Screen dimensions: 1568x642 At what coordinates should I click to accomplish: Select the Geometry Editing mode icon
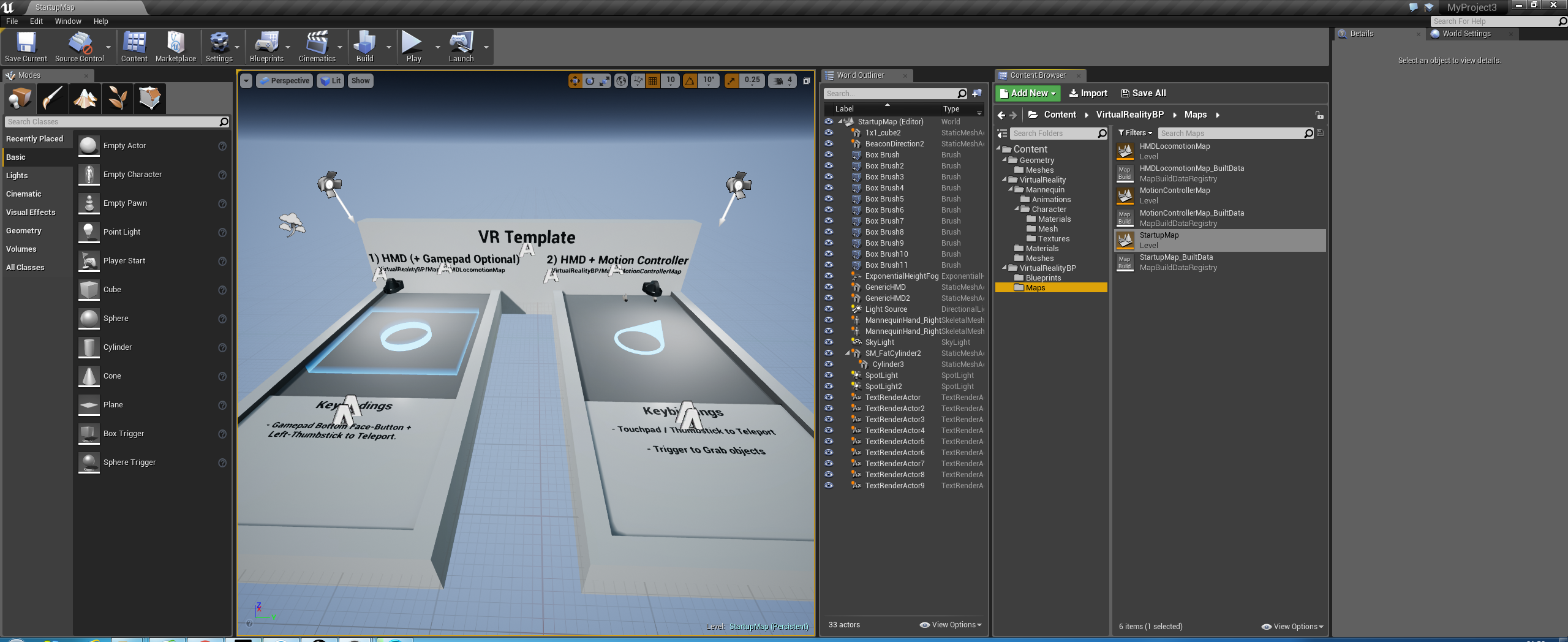coord(150,98)
